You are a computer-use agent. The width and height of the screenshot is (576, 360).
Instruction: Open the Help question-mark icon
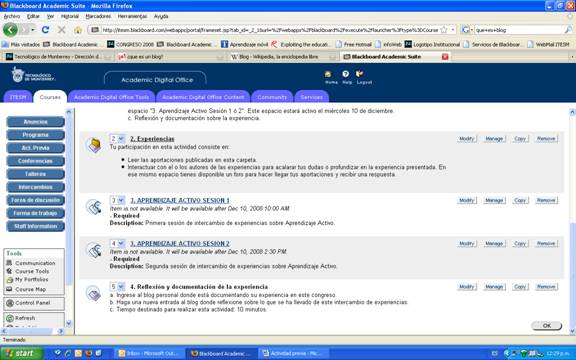(x=345, y=74)
